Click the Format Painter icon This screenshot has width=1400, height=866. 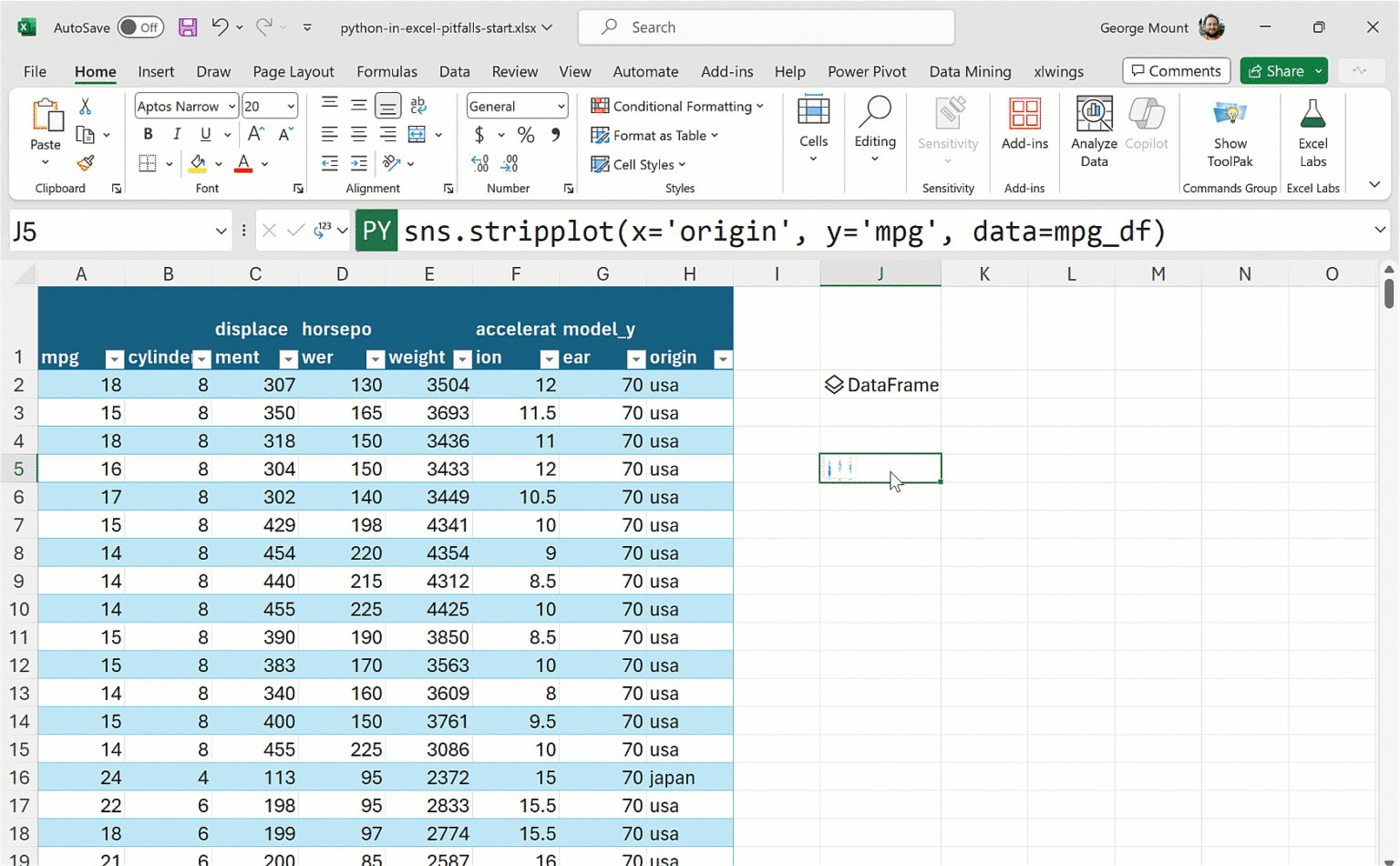tap(86, 163)
